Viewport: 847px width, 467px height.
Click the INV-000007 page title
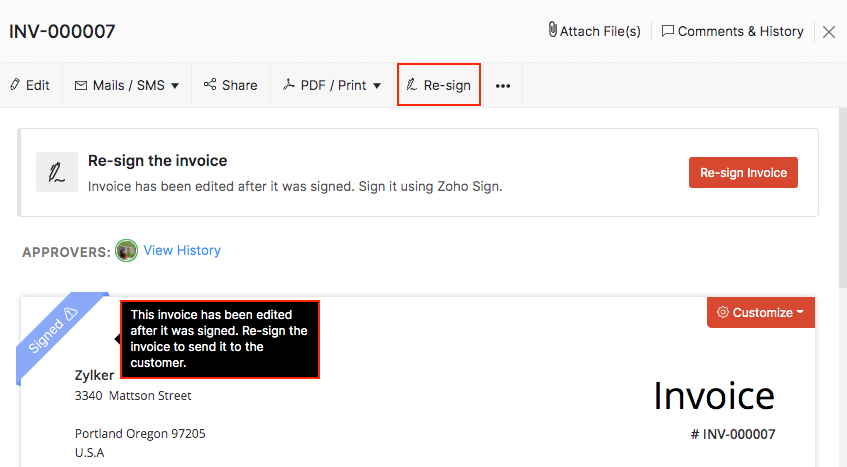(62, 31)
